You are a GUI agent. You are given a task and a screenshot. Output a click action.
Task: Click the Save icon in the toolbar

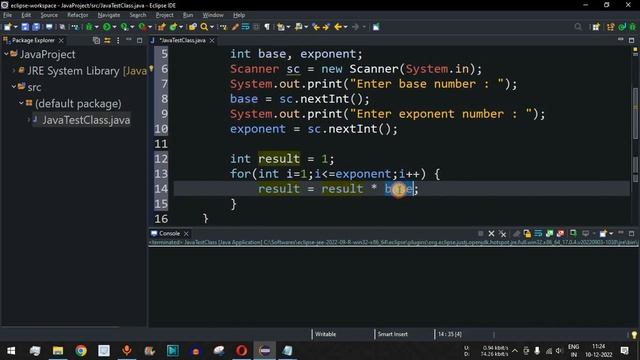click(x=25, y=27)
